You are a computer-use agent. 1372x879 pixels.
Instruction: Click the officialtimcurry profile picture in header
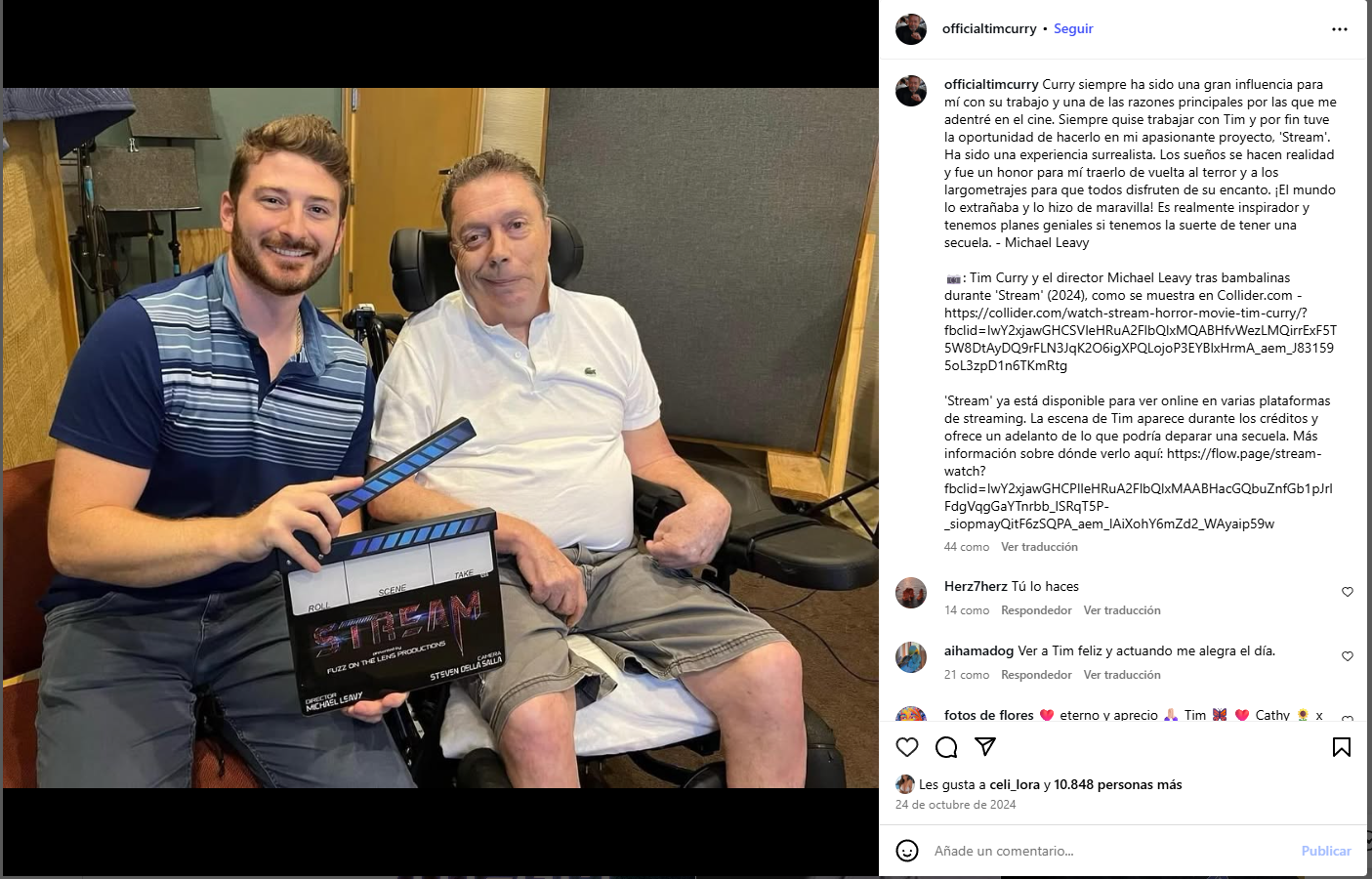[x=911, y=29]
